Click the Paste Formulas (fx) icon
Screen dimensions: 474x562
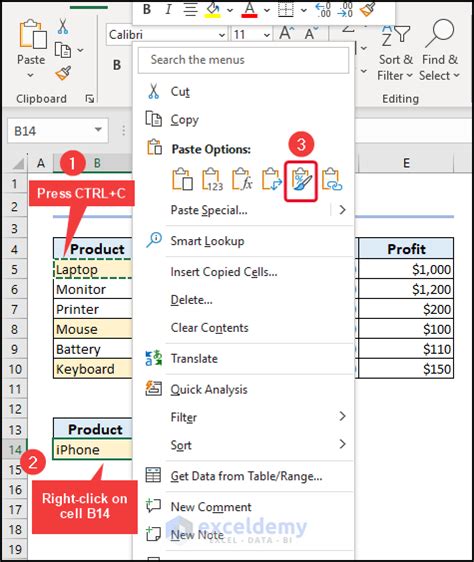point(242,179)
